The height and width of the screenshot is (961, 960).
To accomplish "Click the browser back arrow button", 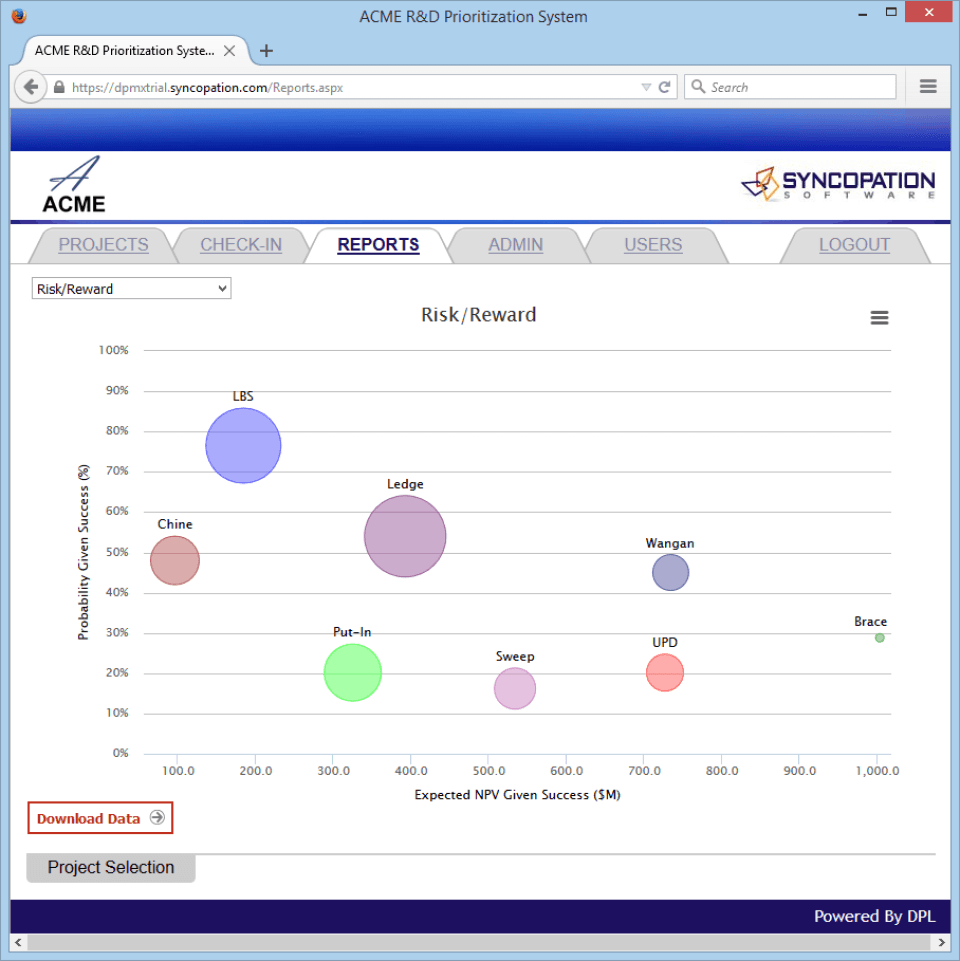I will (31, 87).
